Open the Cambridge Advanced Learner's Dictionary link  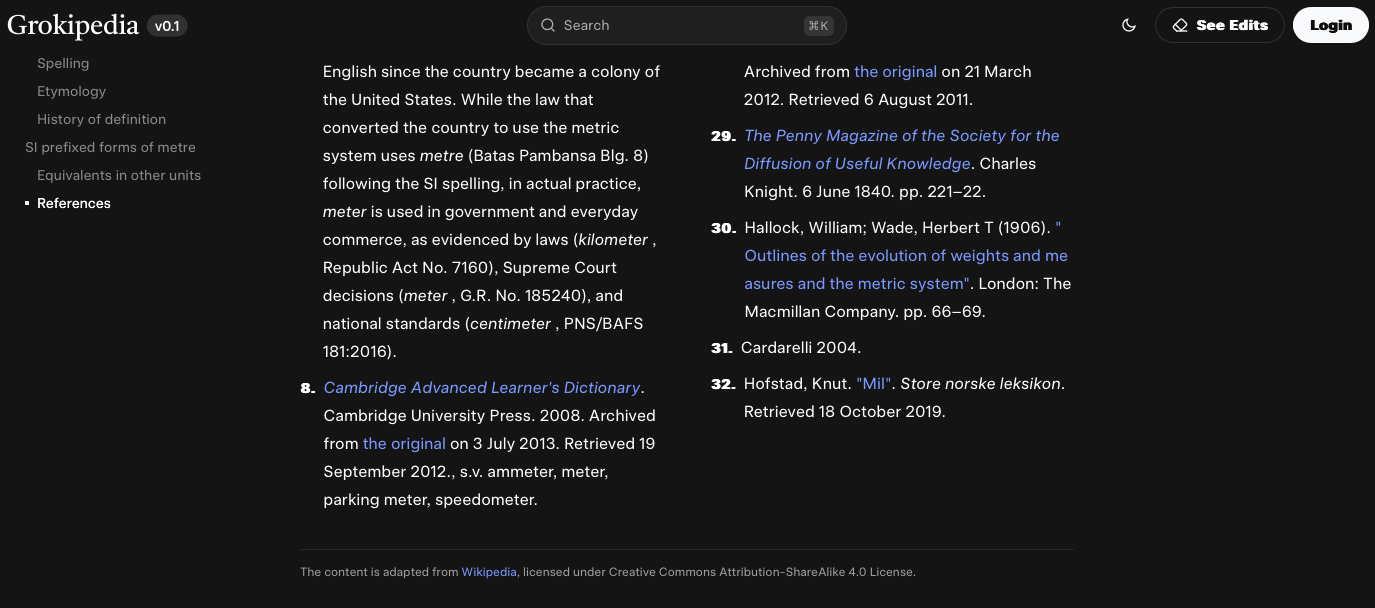click(482, 387)
